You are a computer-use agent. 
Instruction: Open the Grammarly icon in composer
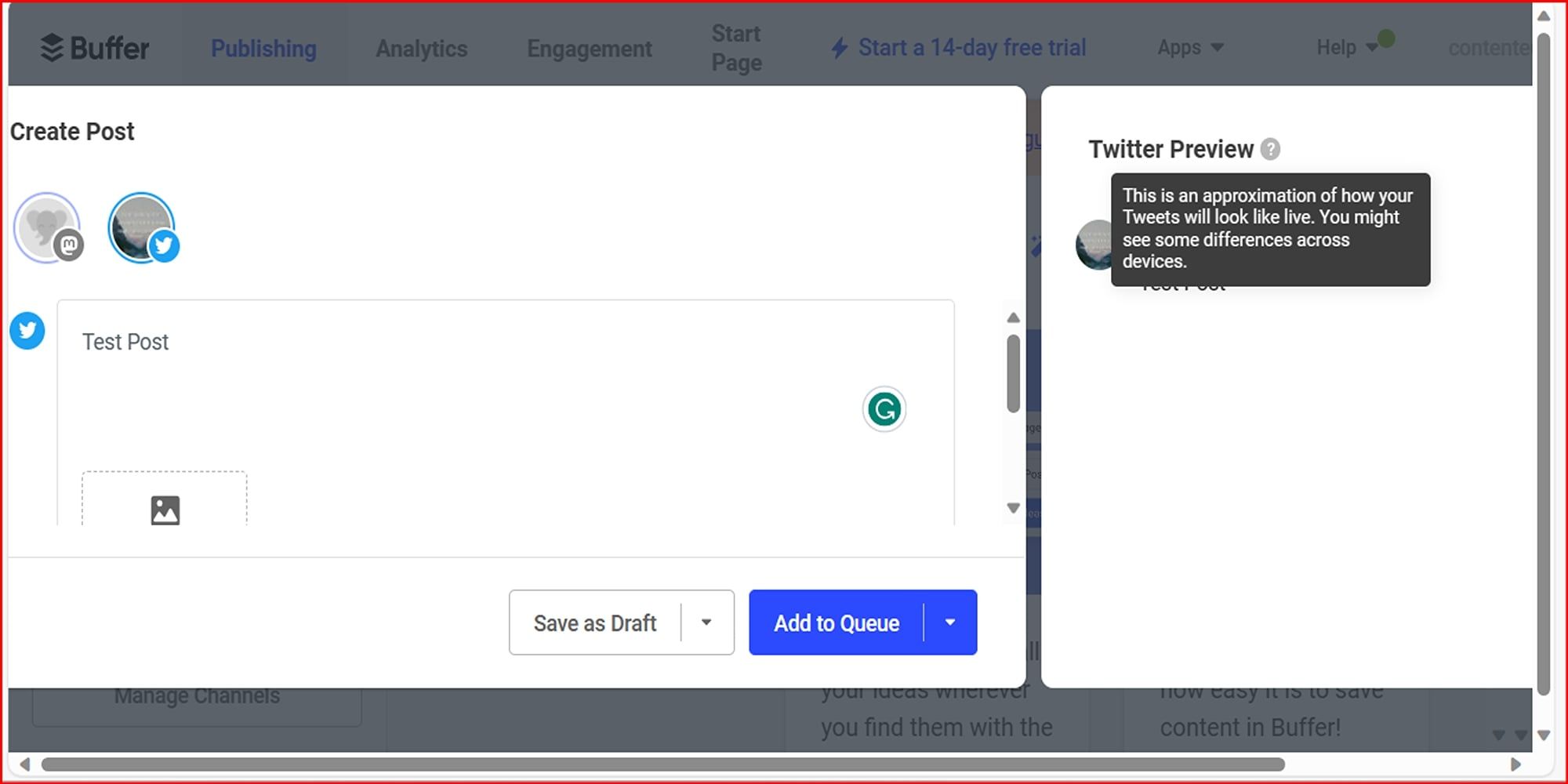884,409
